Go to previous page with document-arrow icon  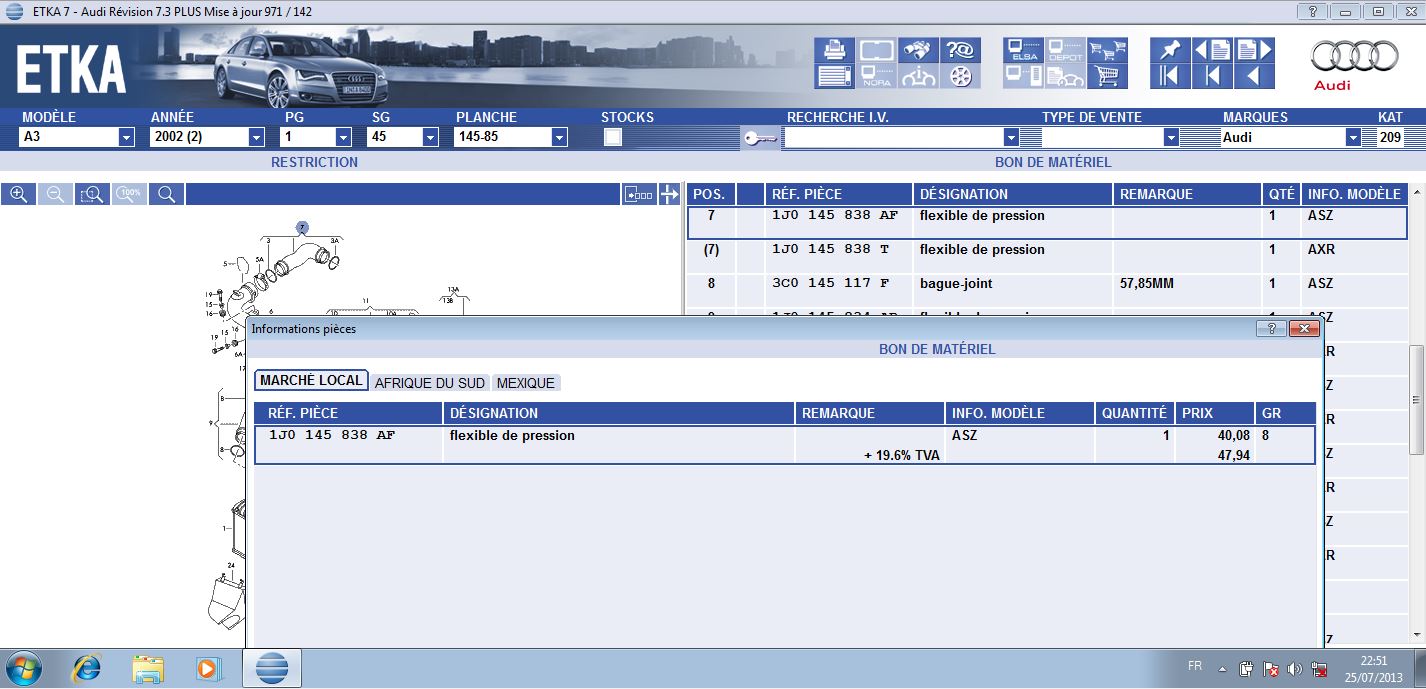click(1212, 50)
